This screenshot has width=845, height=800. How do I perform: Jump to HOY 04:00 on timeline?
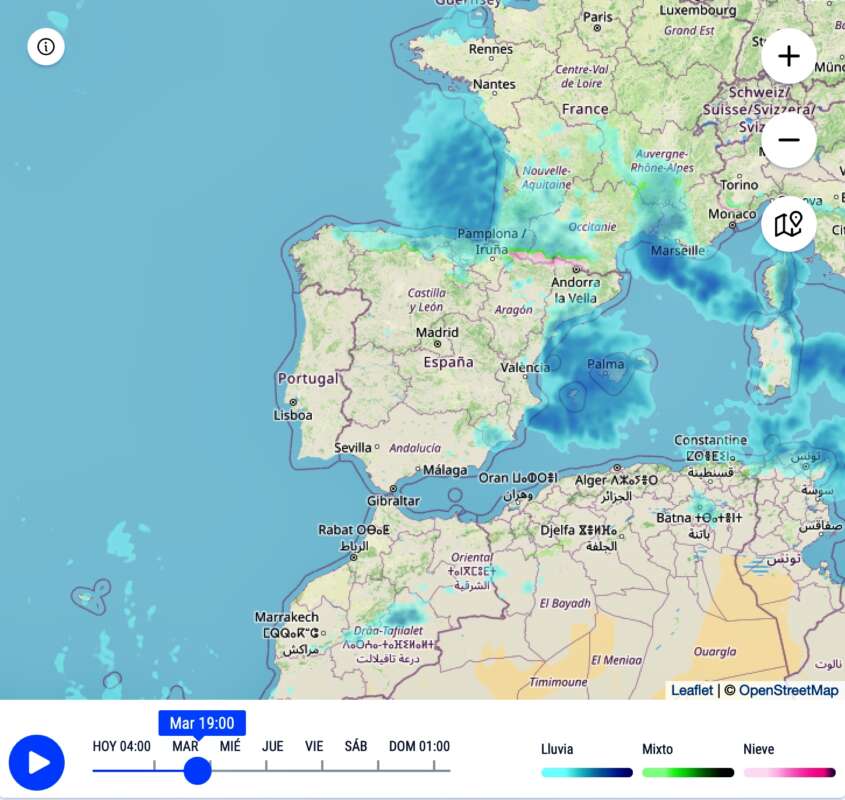point(122,746)
